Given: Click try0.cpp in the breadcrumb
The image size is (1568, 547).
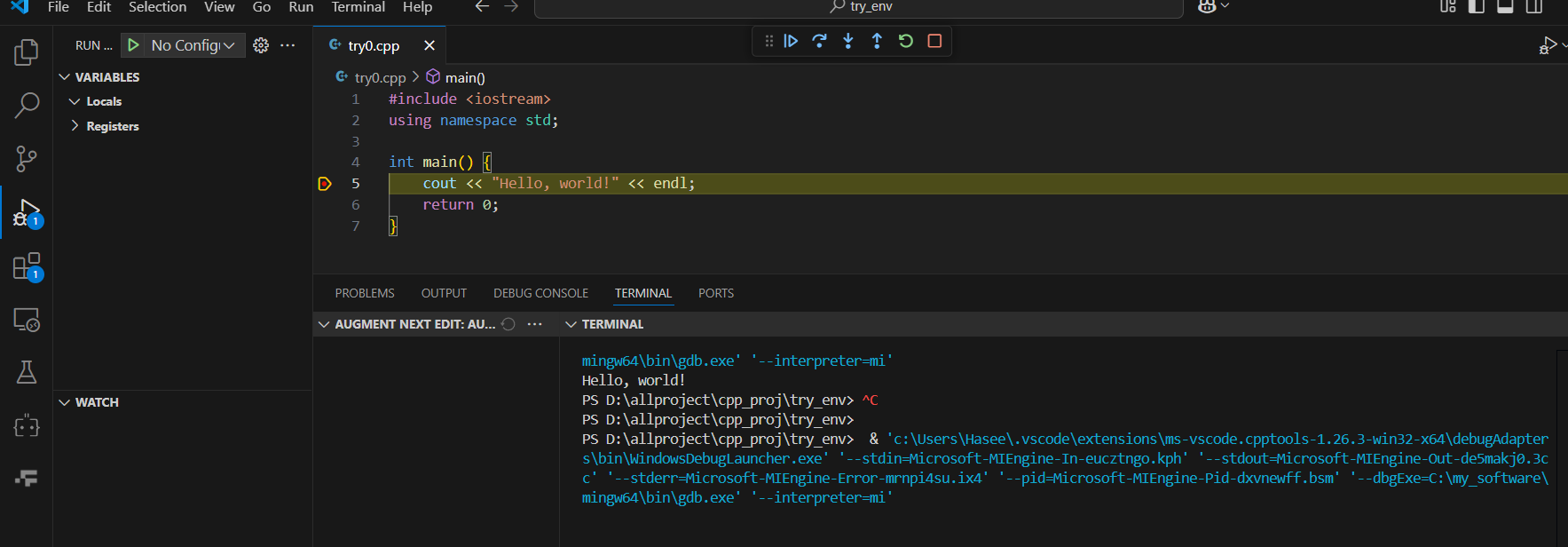Looking at the screenshot, I should [380, 78].
